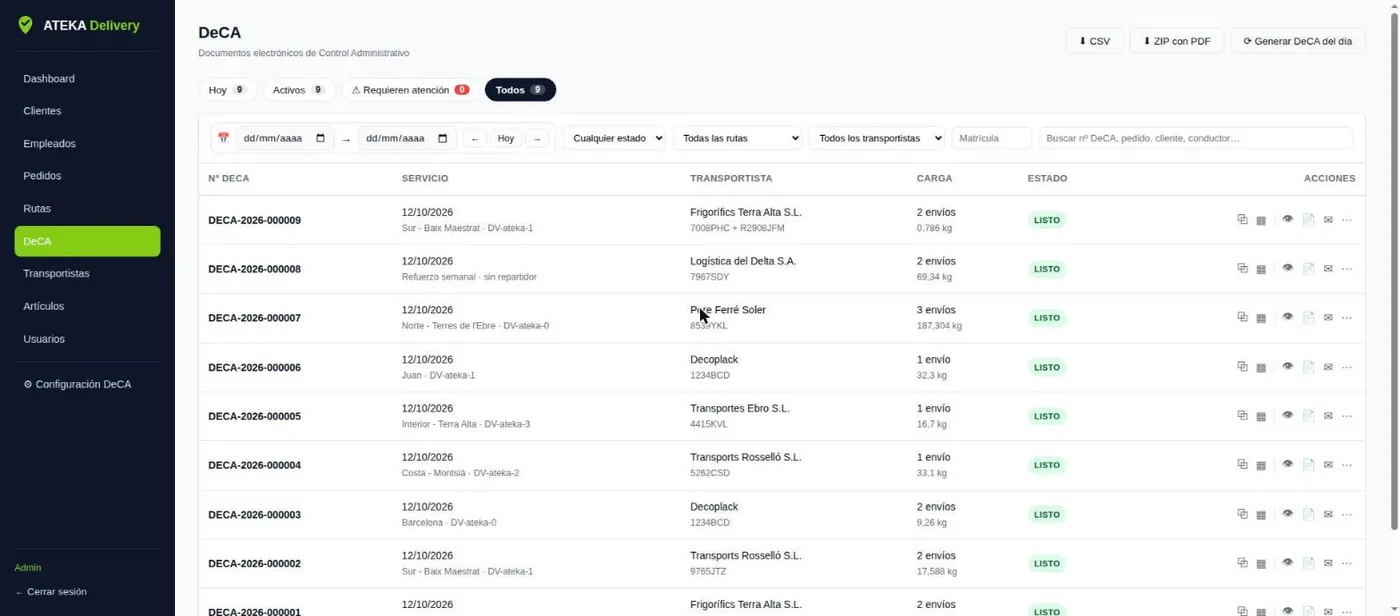
Task: Download ZIP con PDF
Action: [1176, 41]
